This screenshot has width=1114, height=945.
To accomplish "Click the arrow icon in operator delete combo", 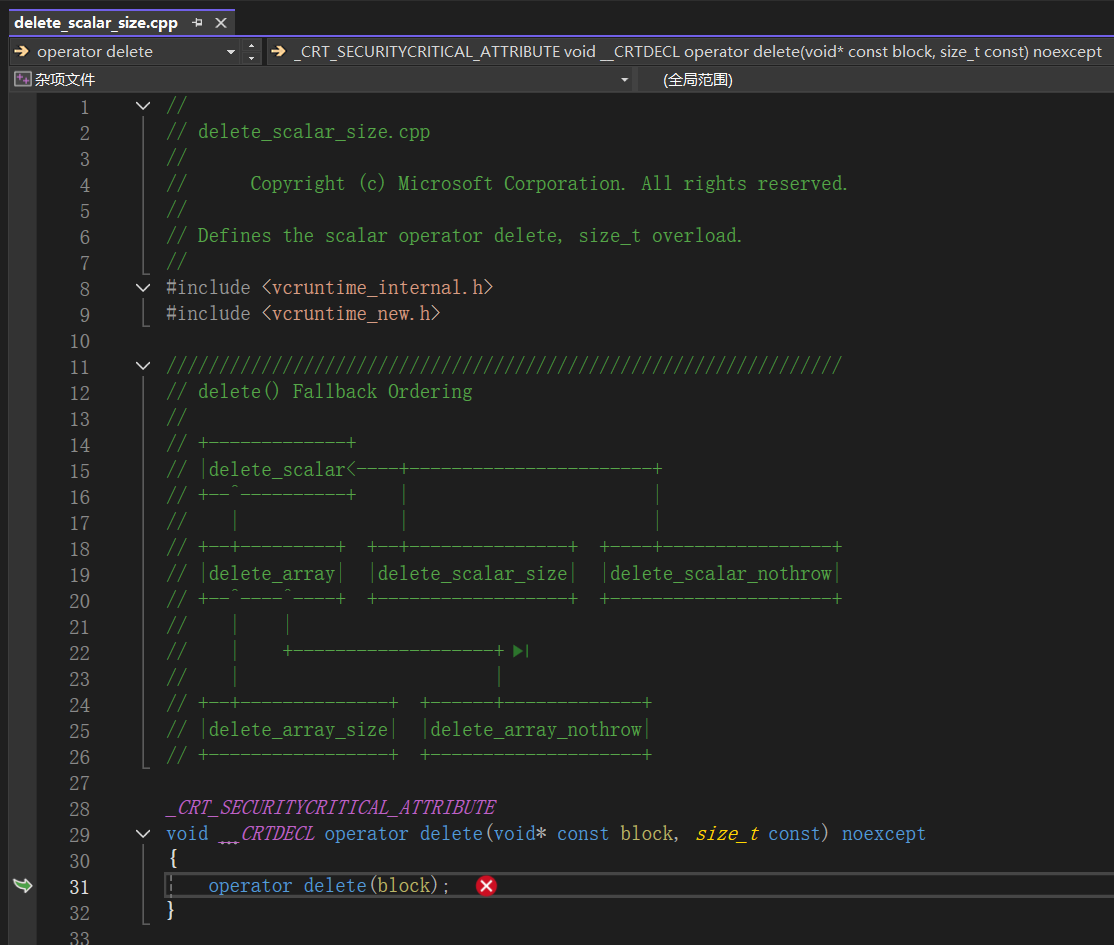I will tap(21, 51).
